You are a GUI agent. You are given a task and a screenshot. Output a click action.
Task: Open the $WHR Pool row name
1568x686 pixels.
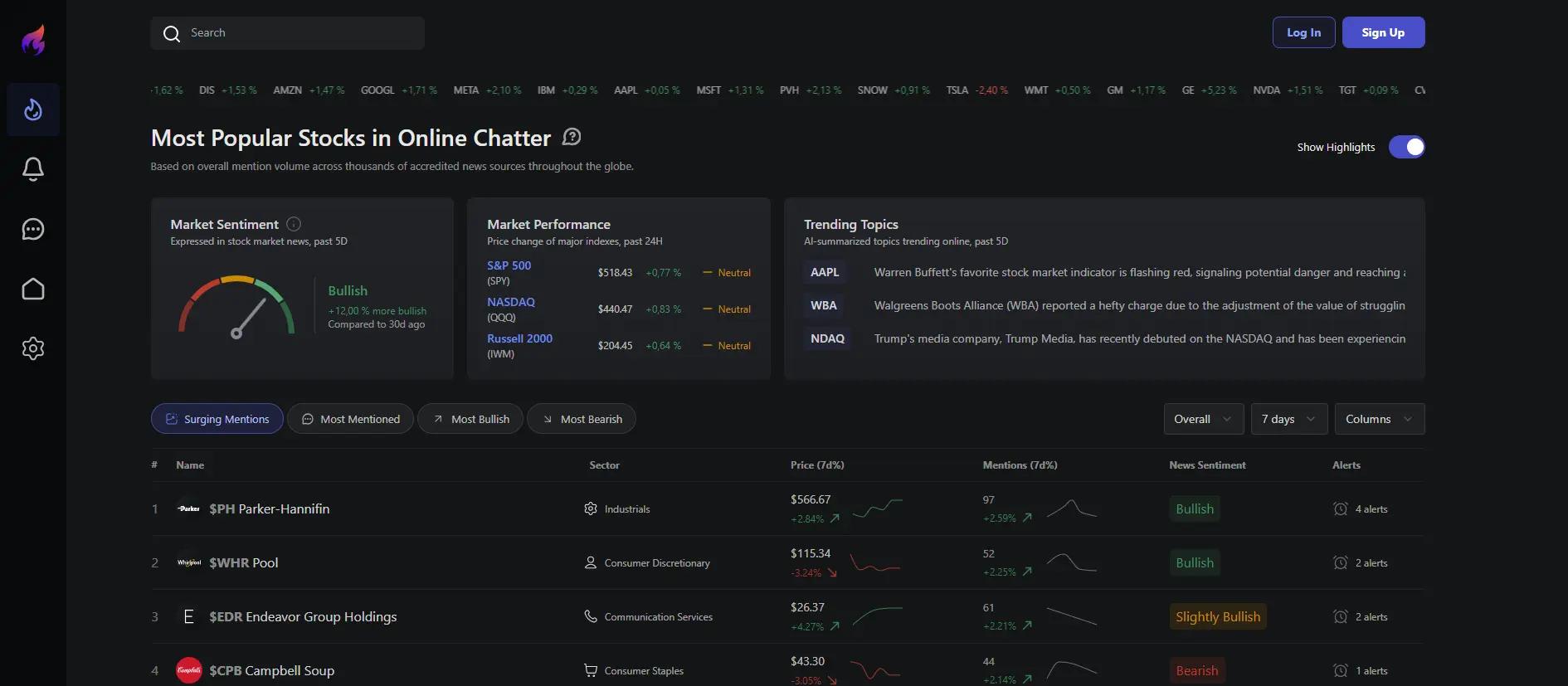point(244,562)
